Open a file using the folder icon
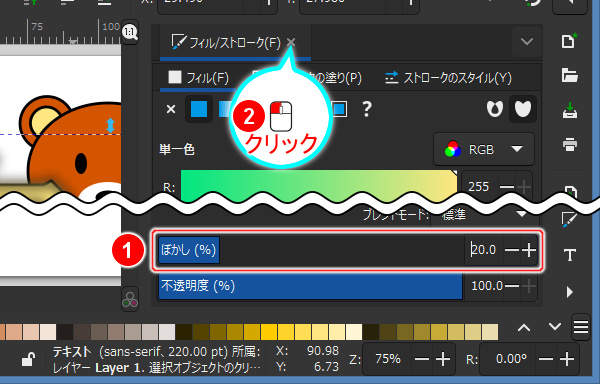600x384 pixels. [569, 75]
